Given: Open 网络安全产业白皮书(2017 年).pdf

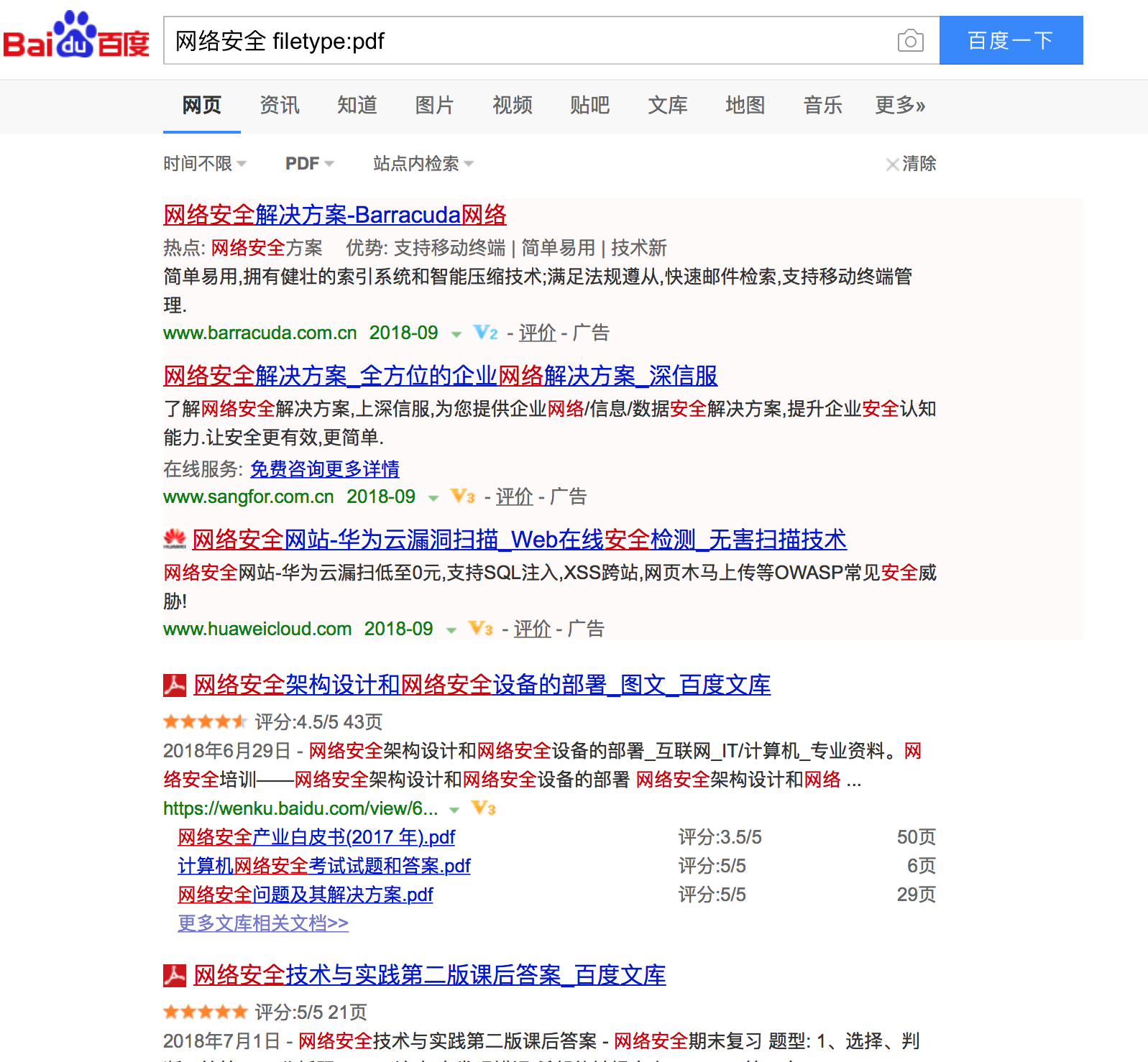Looking at the screenshot, I should click(316, 837).
